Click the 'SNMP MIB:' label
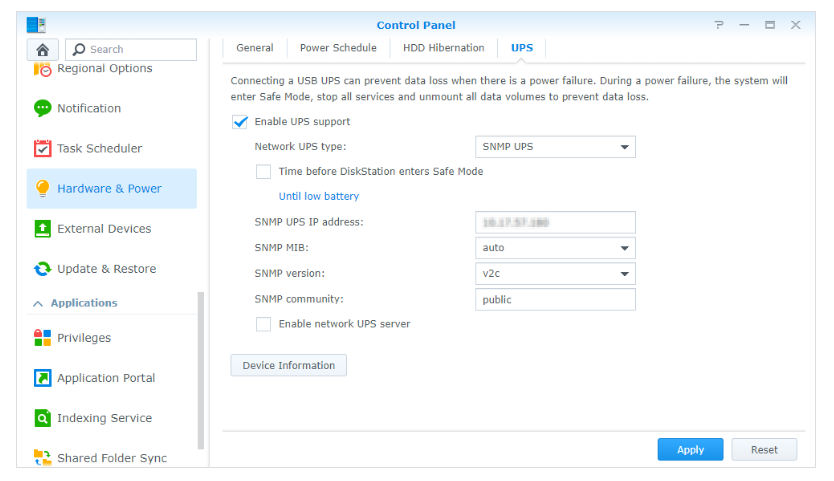834x481 pixels. click(281, 248)
